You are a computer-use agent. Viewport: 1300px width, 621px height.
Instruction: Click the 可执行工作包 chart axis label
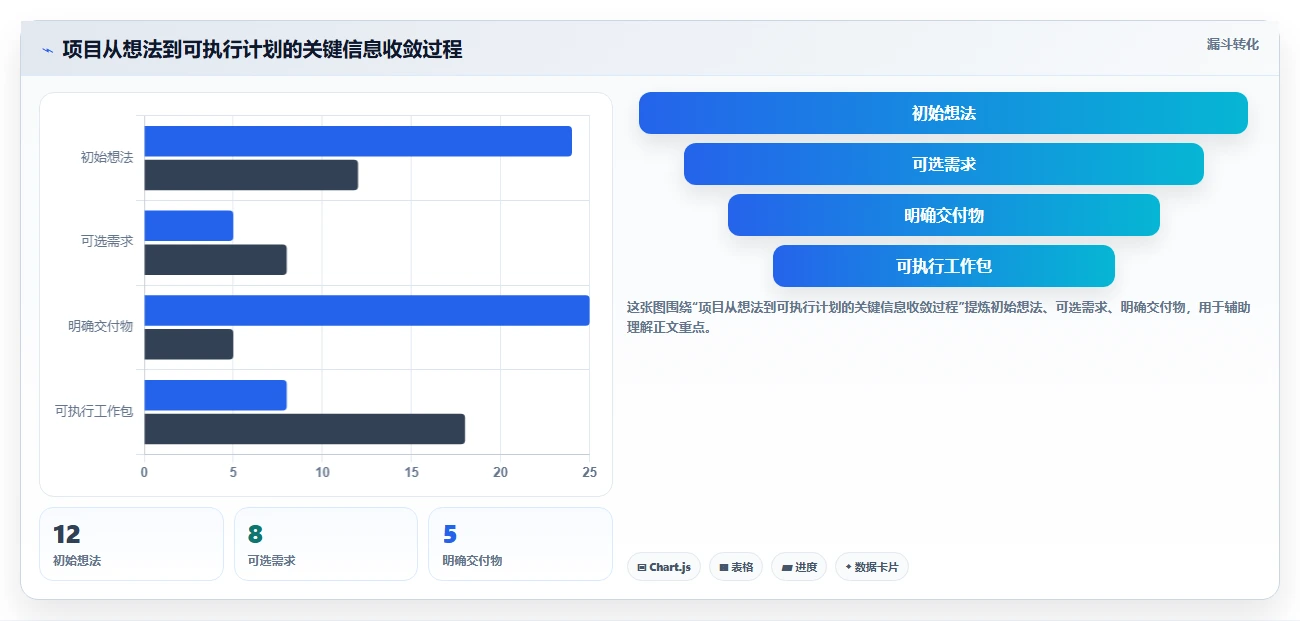click(94, 412)
